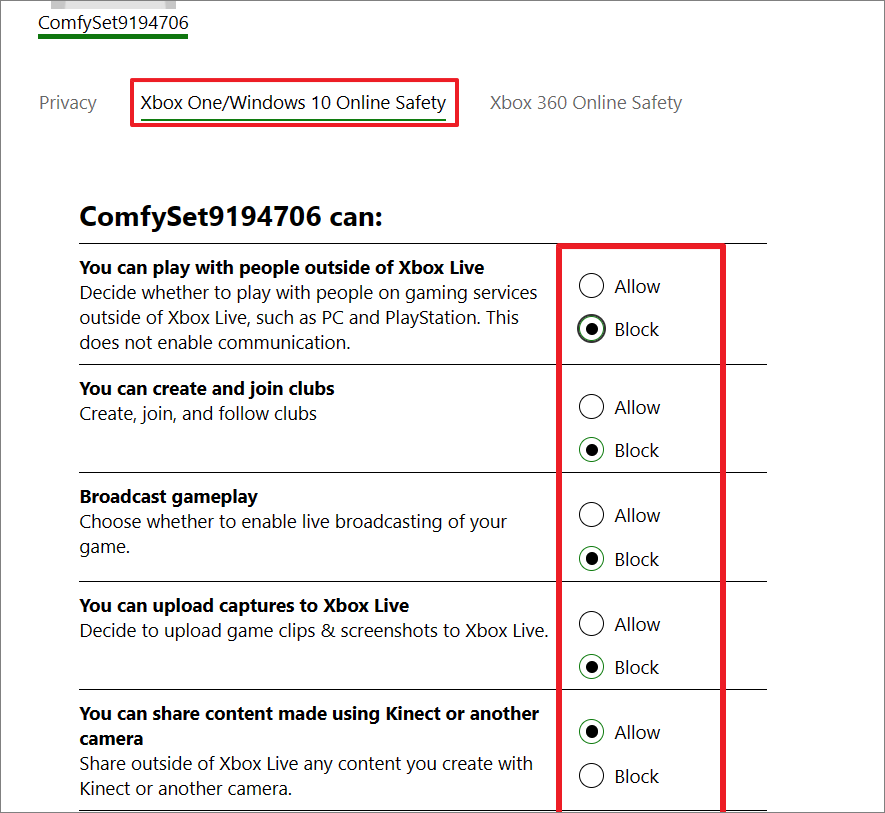This screenshot has width=885, height=813.
Task: Click 'Decide to upload game clips & screenshots' description
Action: coord(314,631)
